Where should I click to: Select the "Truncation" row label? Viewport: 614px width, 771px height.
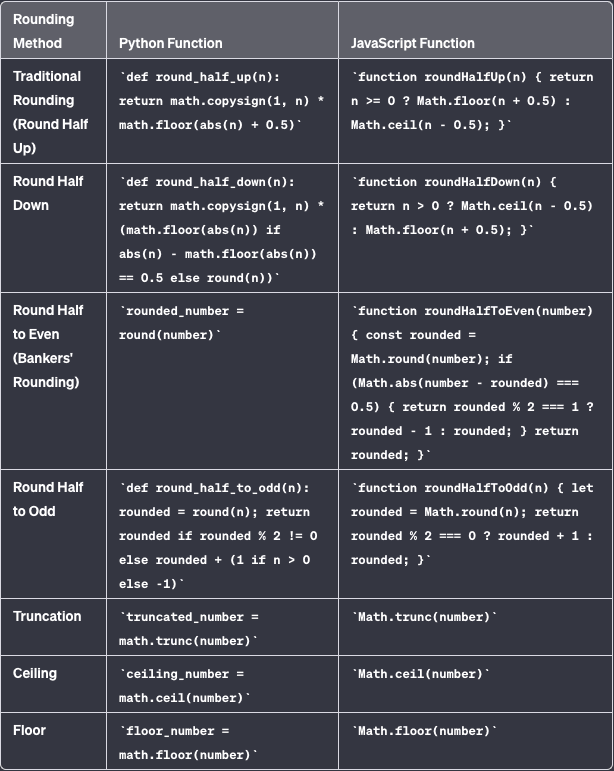tap(47, 616)
